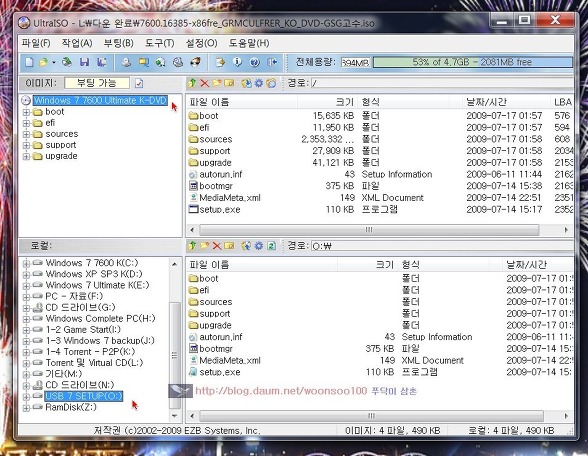Screen dimensions: 588x456
Task: Expand the upgrade folder in image tree
Action: coord(26,156)
